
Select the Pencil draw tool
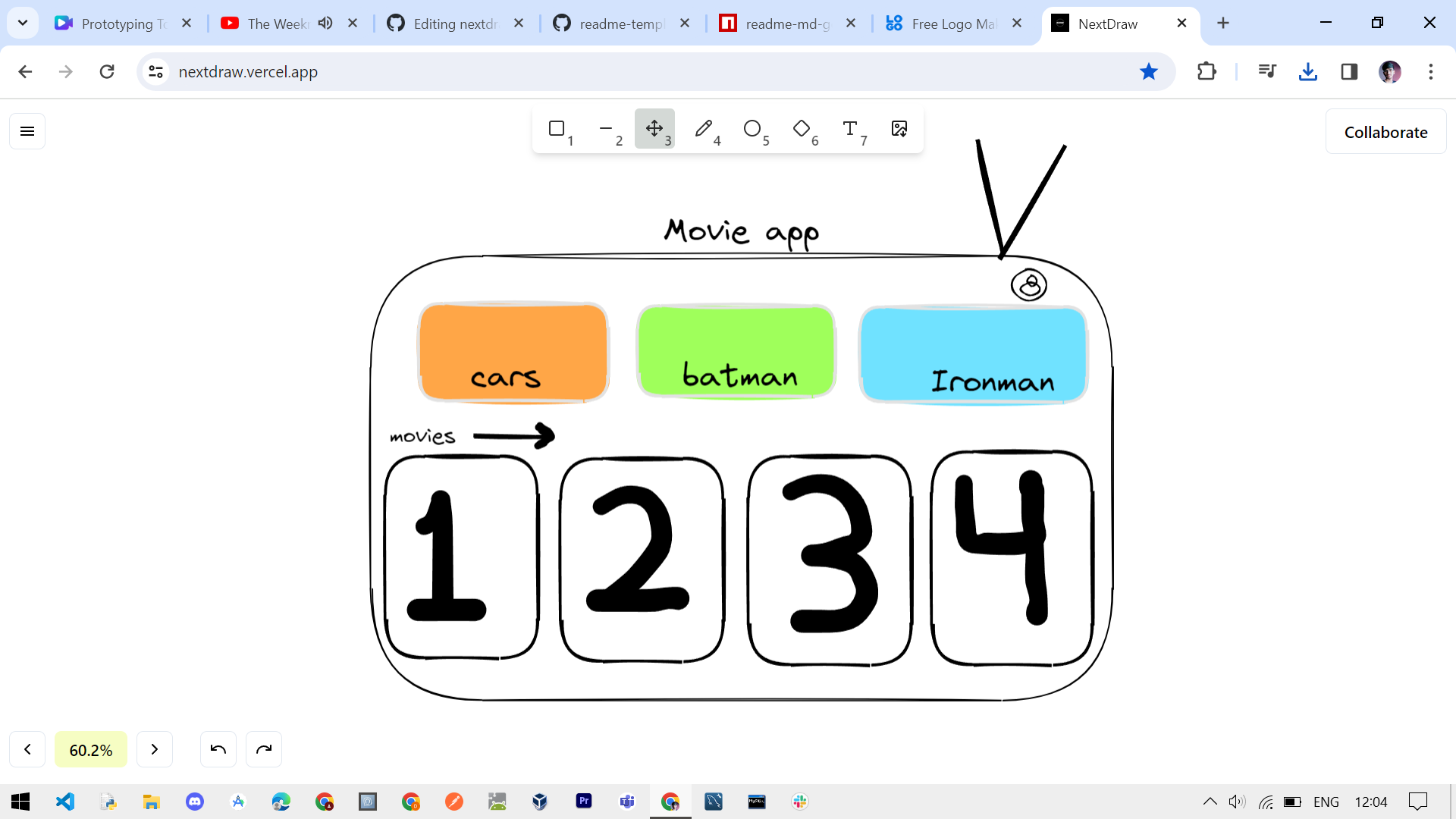pos(704,129)
